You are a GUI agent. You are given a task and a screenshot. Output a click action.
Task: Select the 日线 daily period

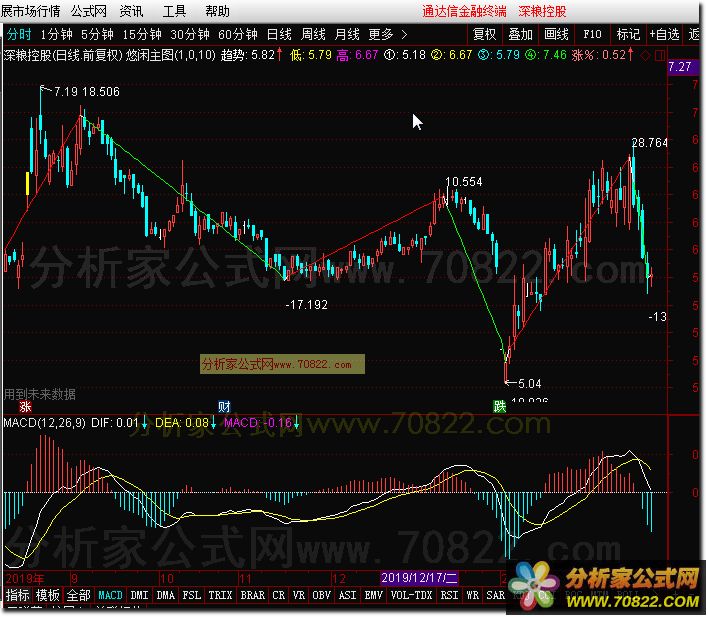coord(278,34)
